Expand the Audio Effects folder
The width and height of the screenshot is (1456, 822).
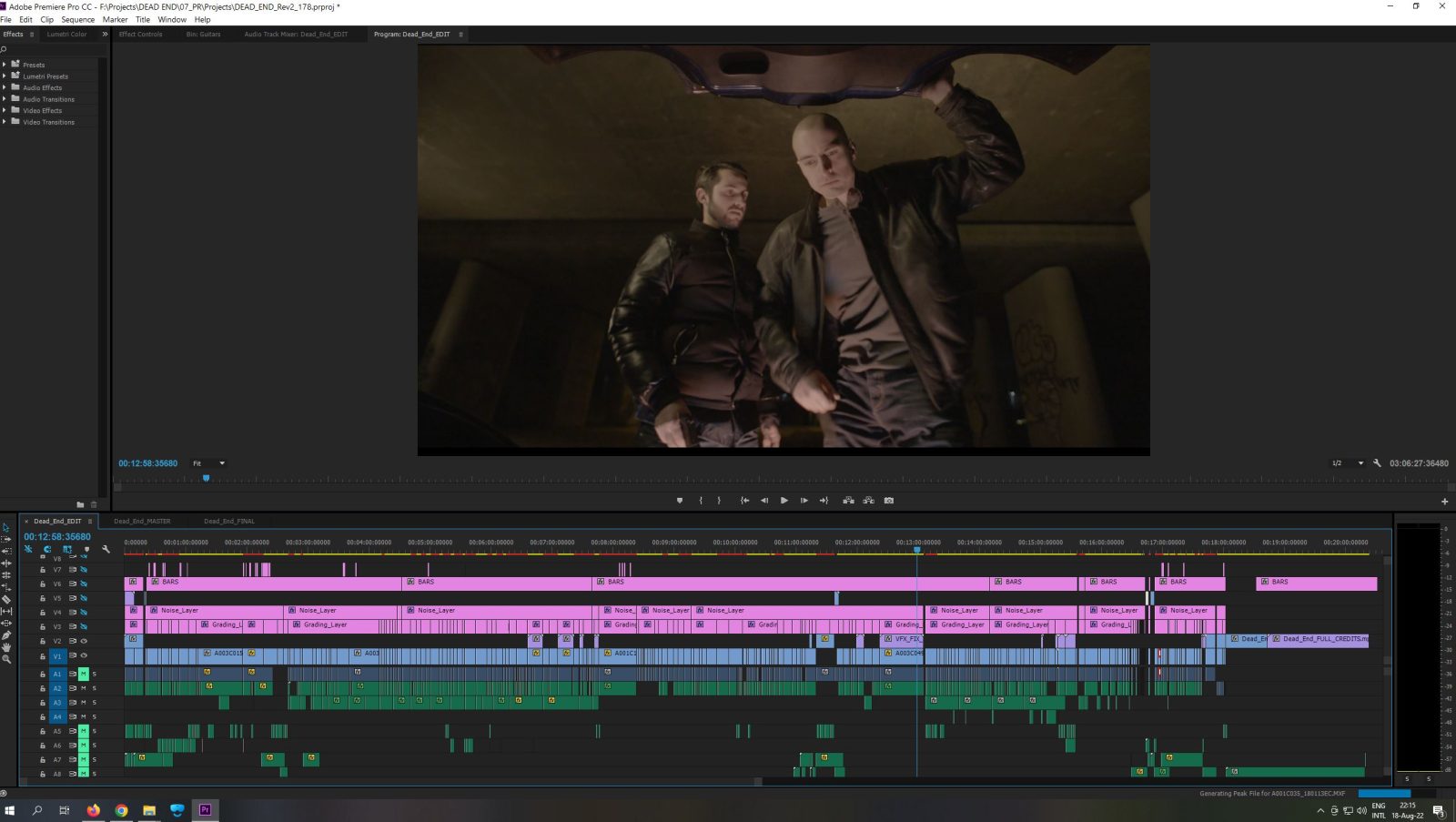(x=5, y=87)
